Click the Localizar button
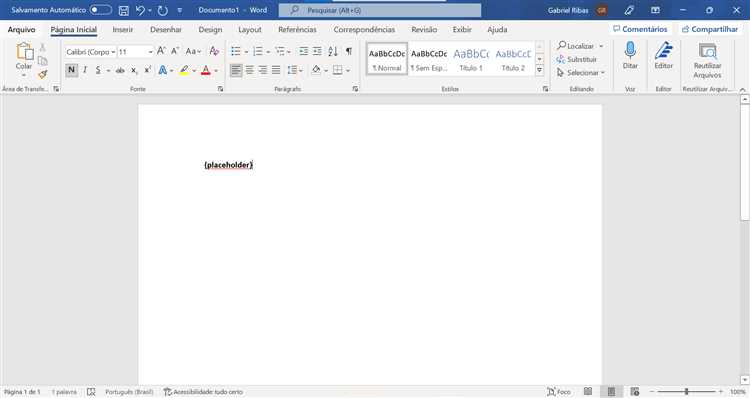The width and height of the screenshot is (750, 398). (x=575, y=46)
